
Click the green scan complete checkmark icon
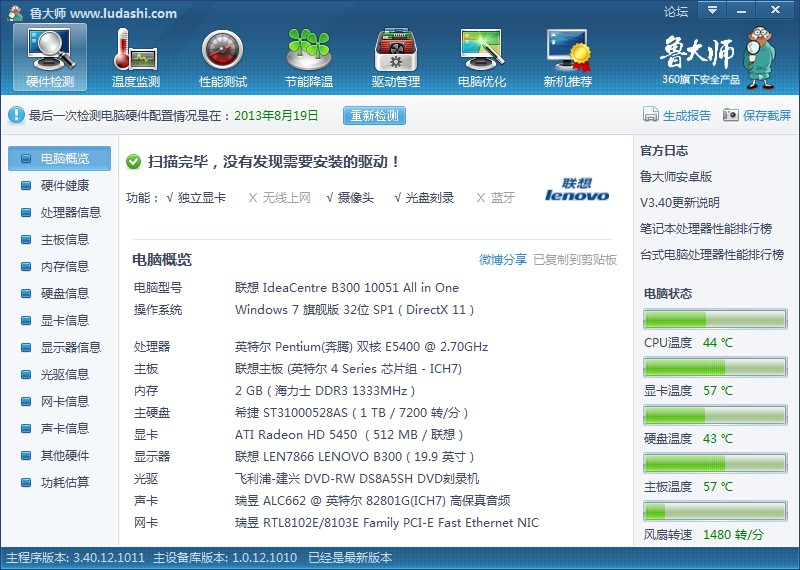[x=134, y=162]
